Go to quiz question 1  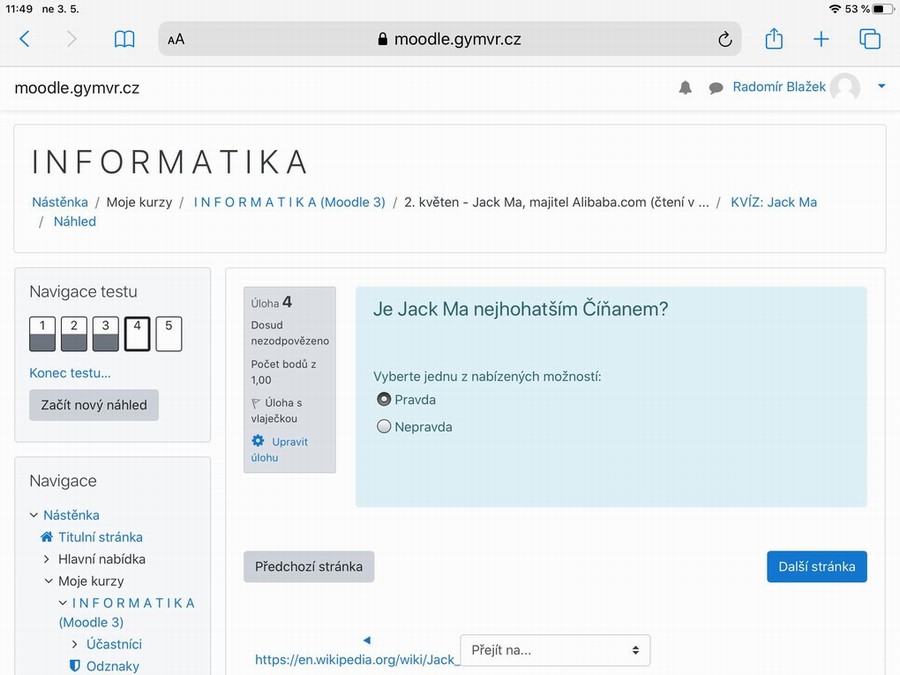click(42, 333)
